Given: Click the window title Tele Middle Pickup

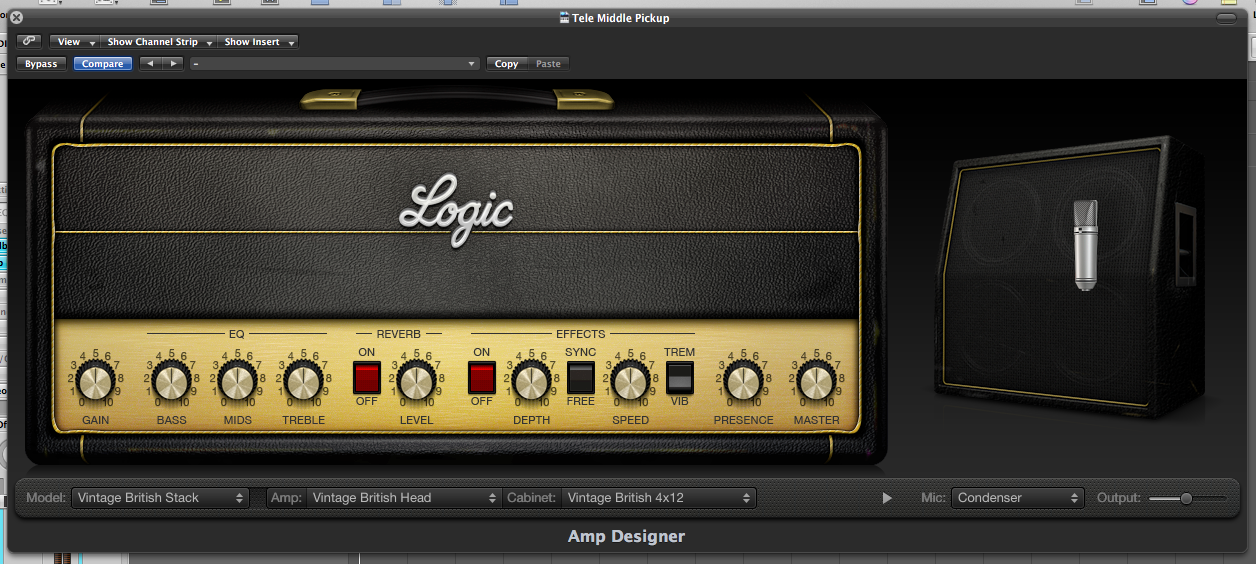Looking at the screenshot, I should 621,18.
